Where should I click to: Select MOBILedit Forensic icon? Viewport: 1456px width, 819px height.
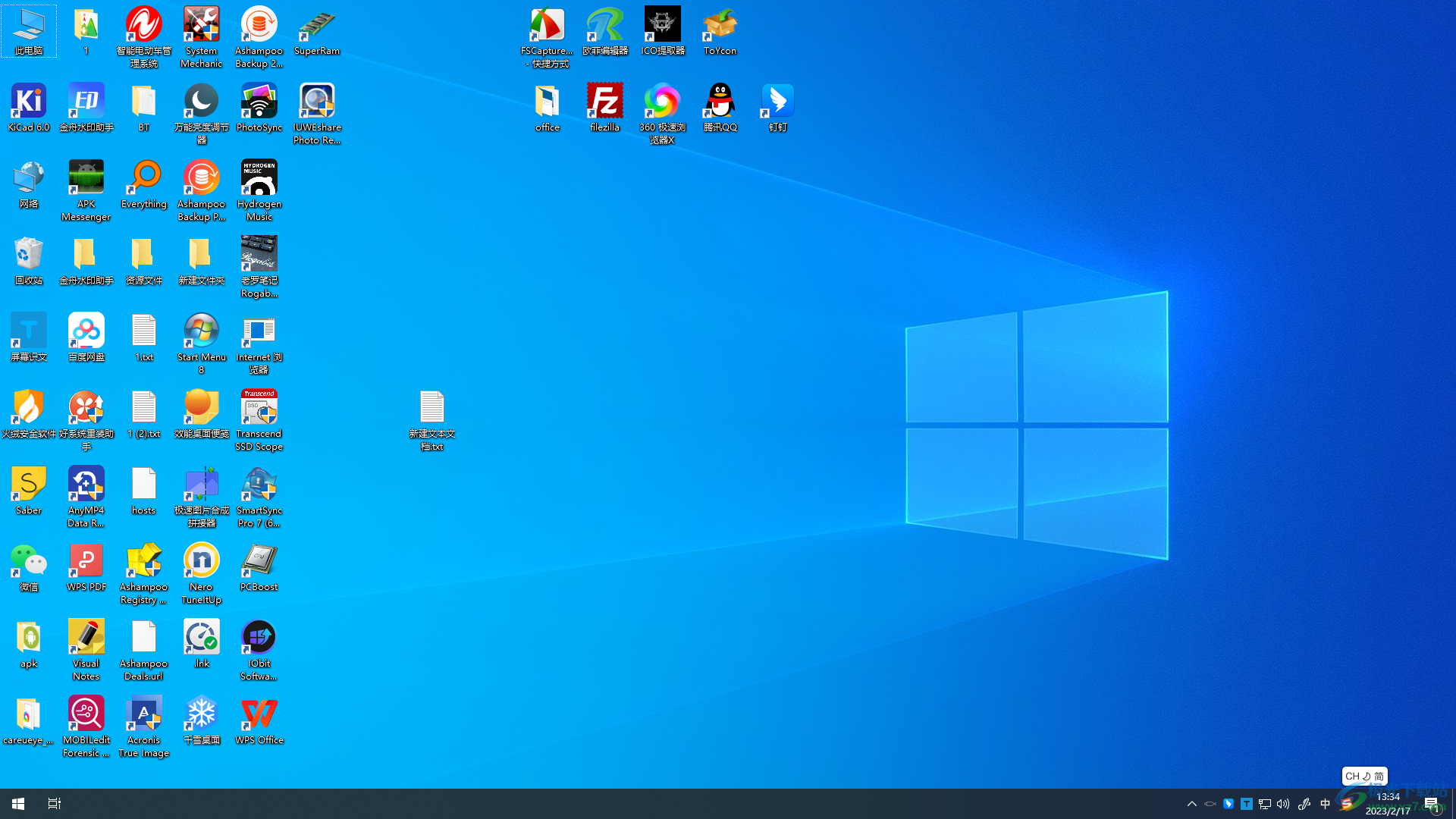86,726
